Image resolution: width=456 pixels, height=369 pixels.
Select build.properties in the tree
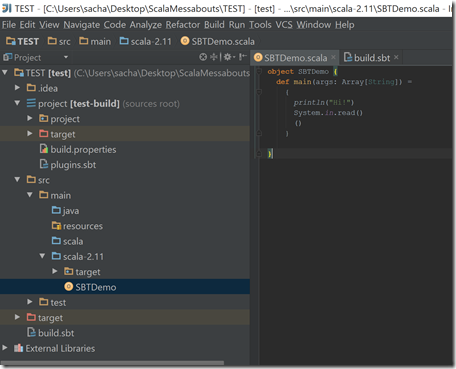78,149
